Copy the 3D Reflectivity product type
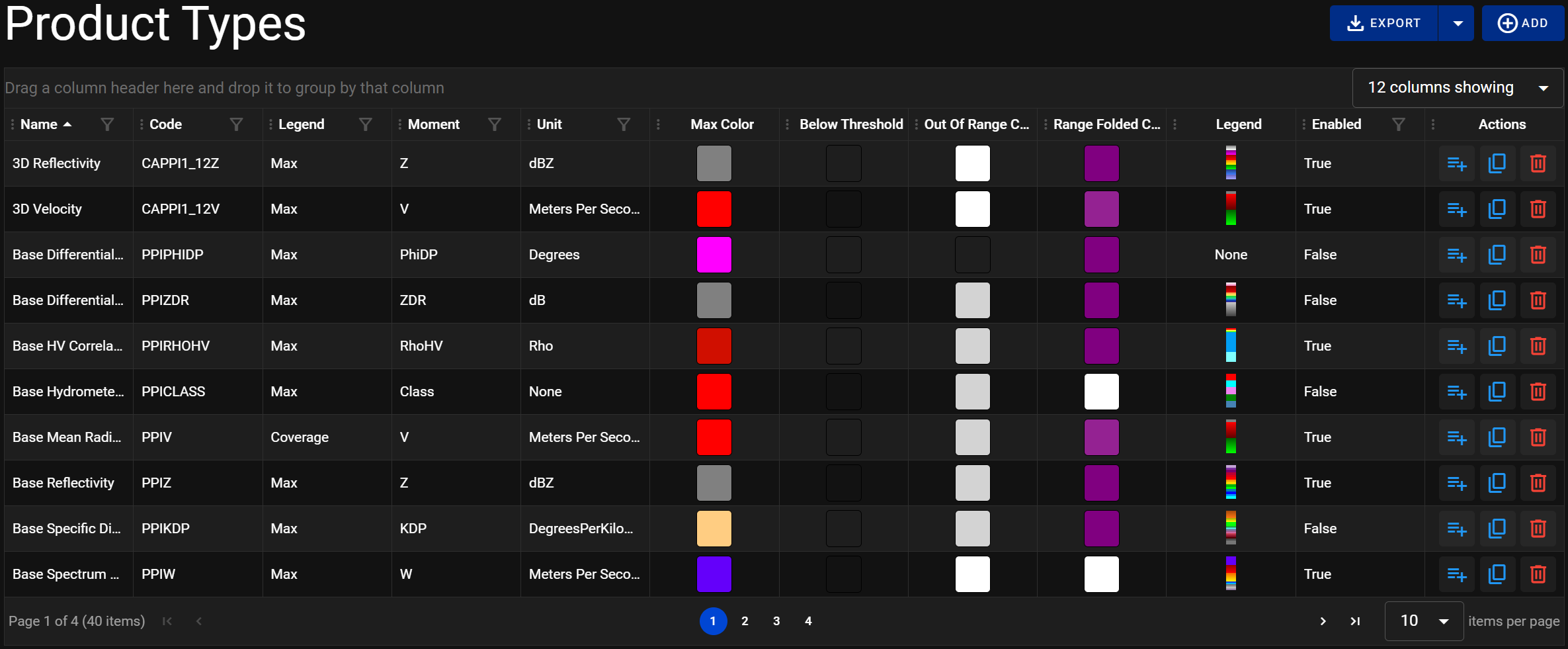Screen dimensions: 1568x649 pos(1497,163)
